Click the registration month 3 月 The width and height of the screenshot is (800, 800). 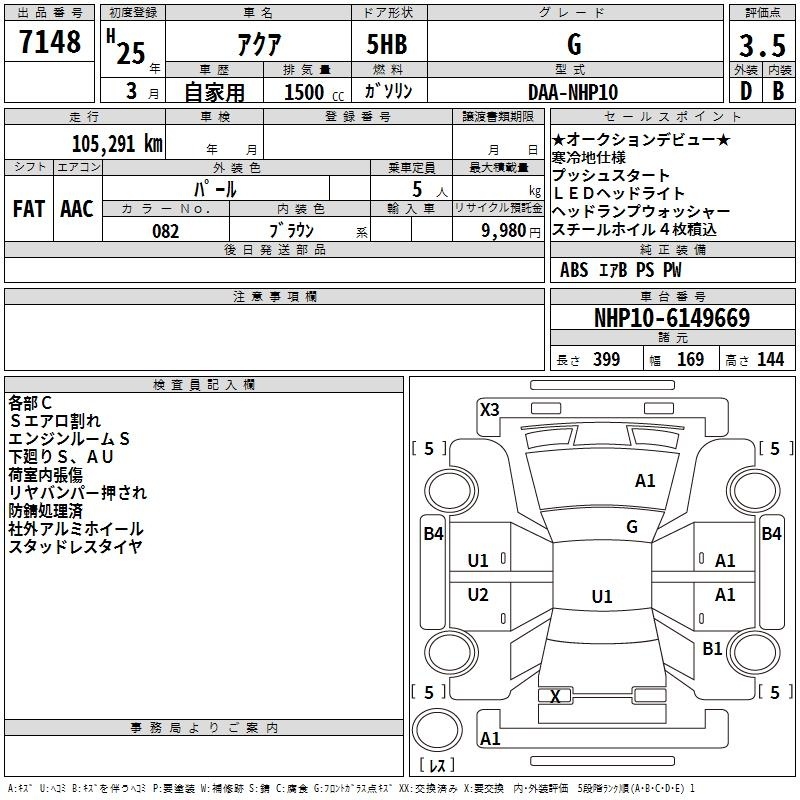pos(142,91)
